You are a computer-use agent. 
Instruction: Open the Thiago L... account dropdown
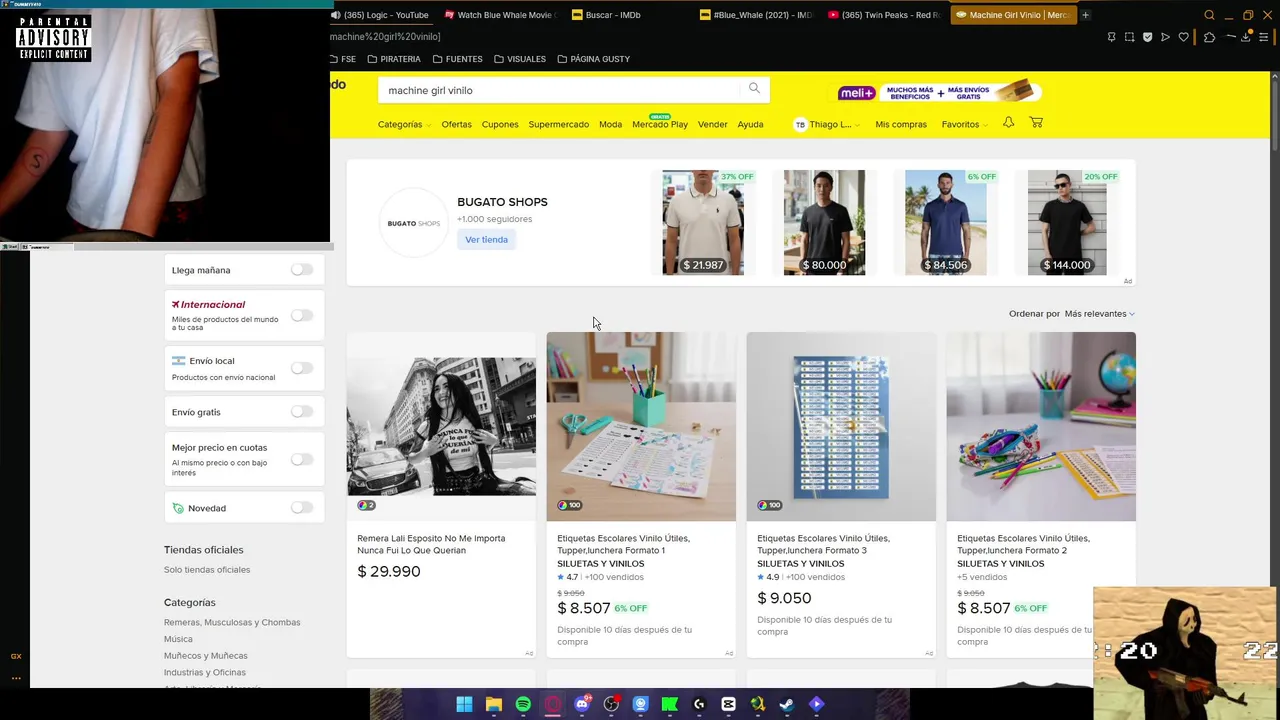827,124
